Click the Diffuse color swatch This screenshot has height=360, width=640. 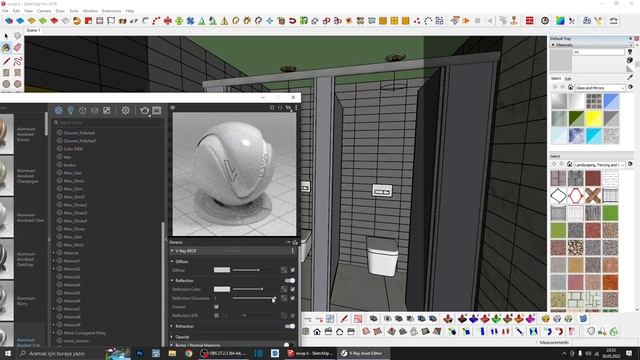click(222, 270)
